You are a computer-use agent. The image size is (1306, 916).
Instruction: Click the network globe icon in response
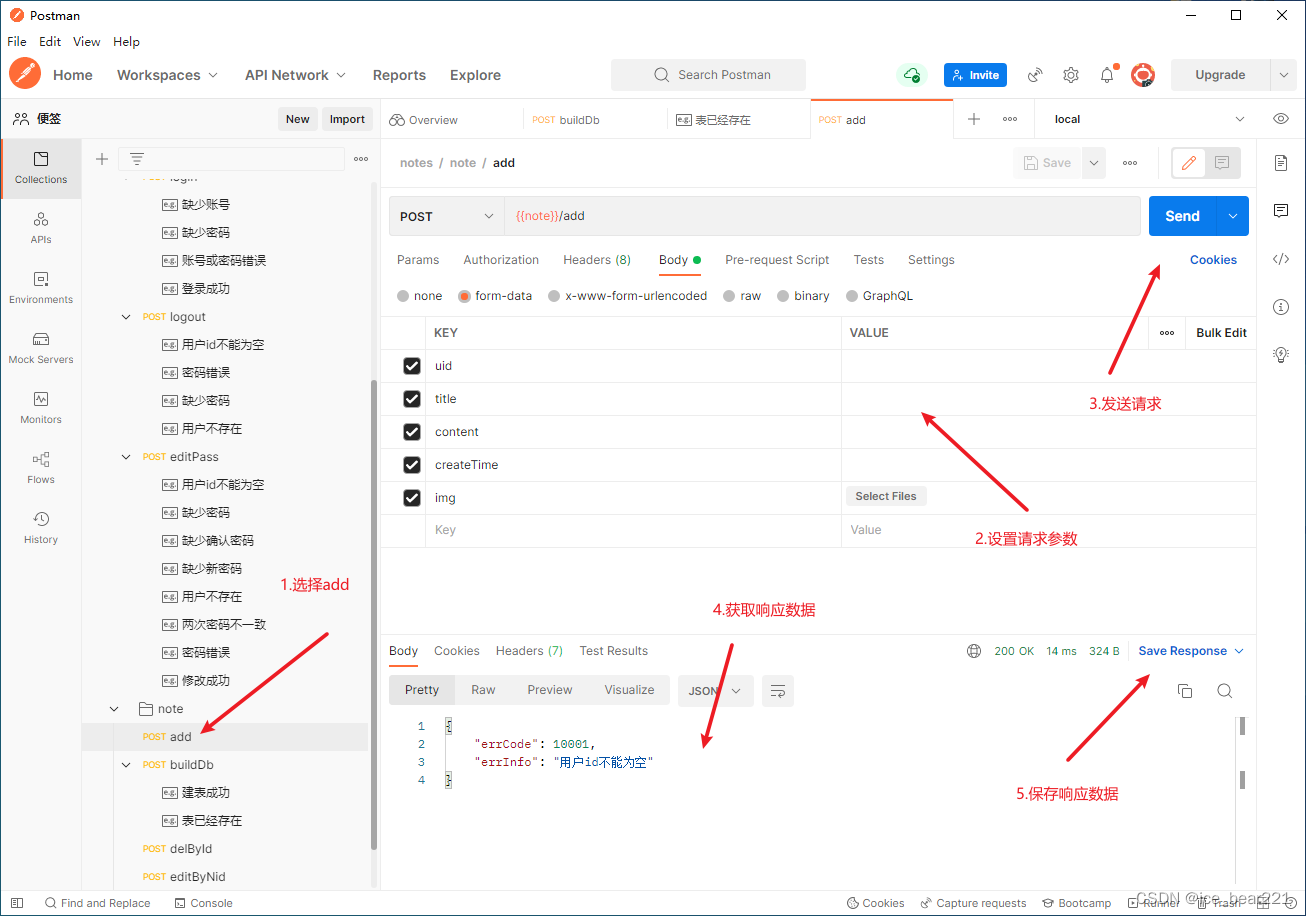point(974,651)
